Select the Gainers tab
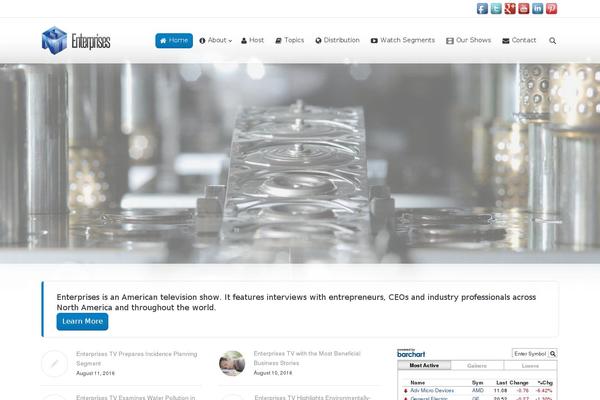The width and height of the screenshot is (600, 400). pos(477,366)
